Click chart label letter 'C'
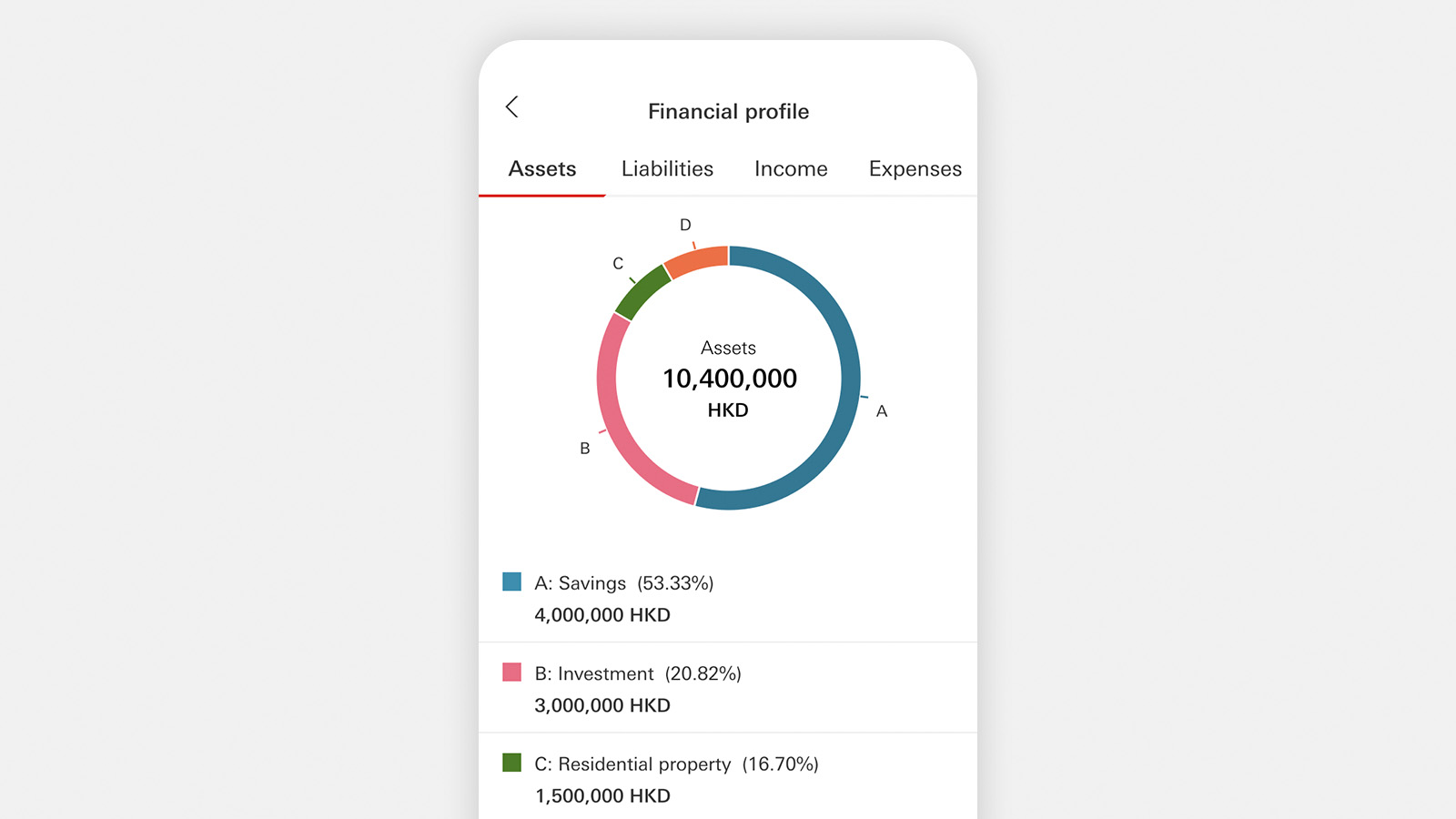Screen dimensions: 1456x819 (618, 264)
